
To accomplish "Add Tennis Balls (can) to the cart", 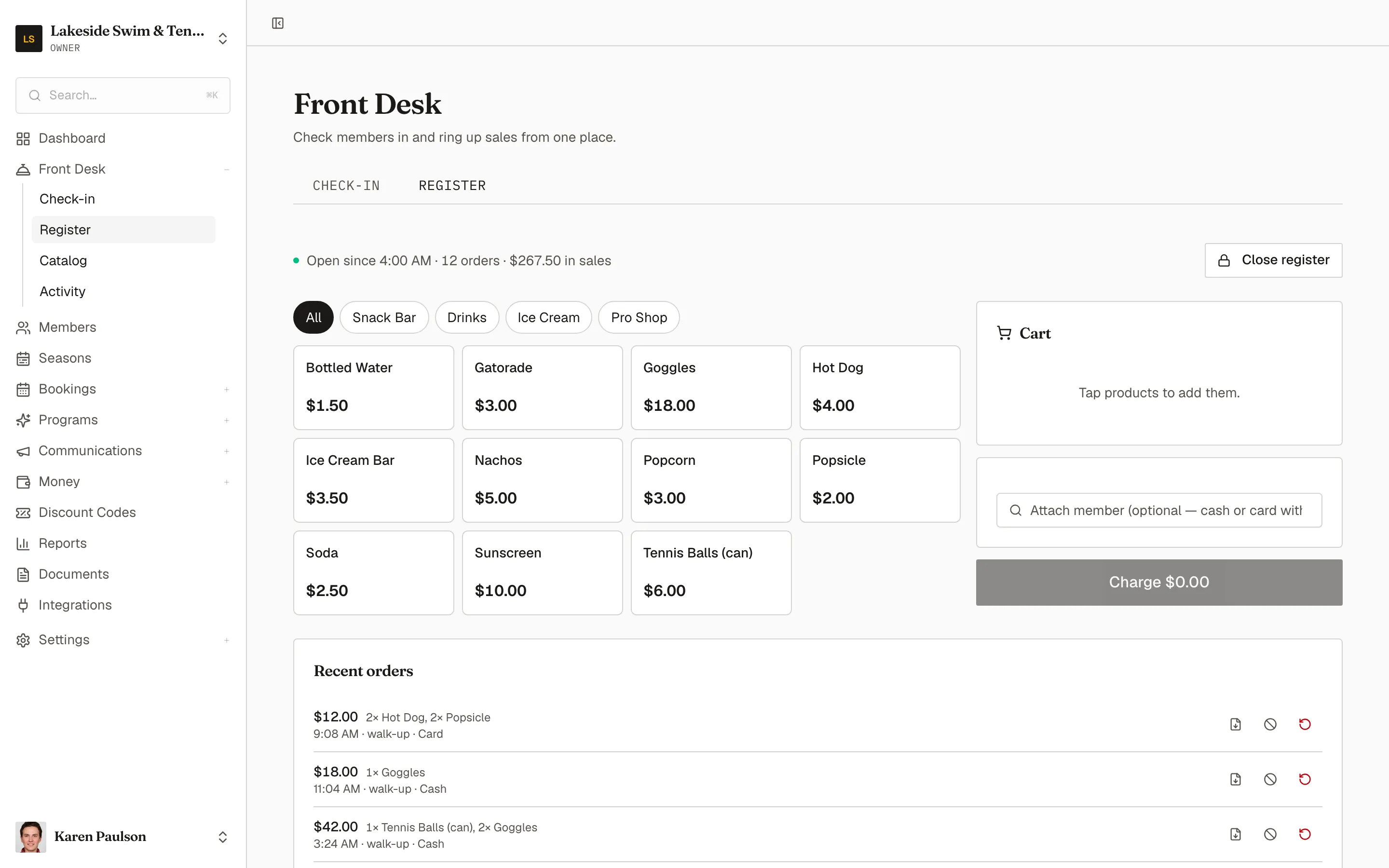I will [711, 573].
